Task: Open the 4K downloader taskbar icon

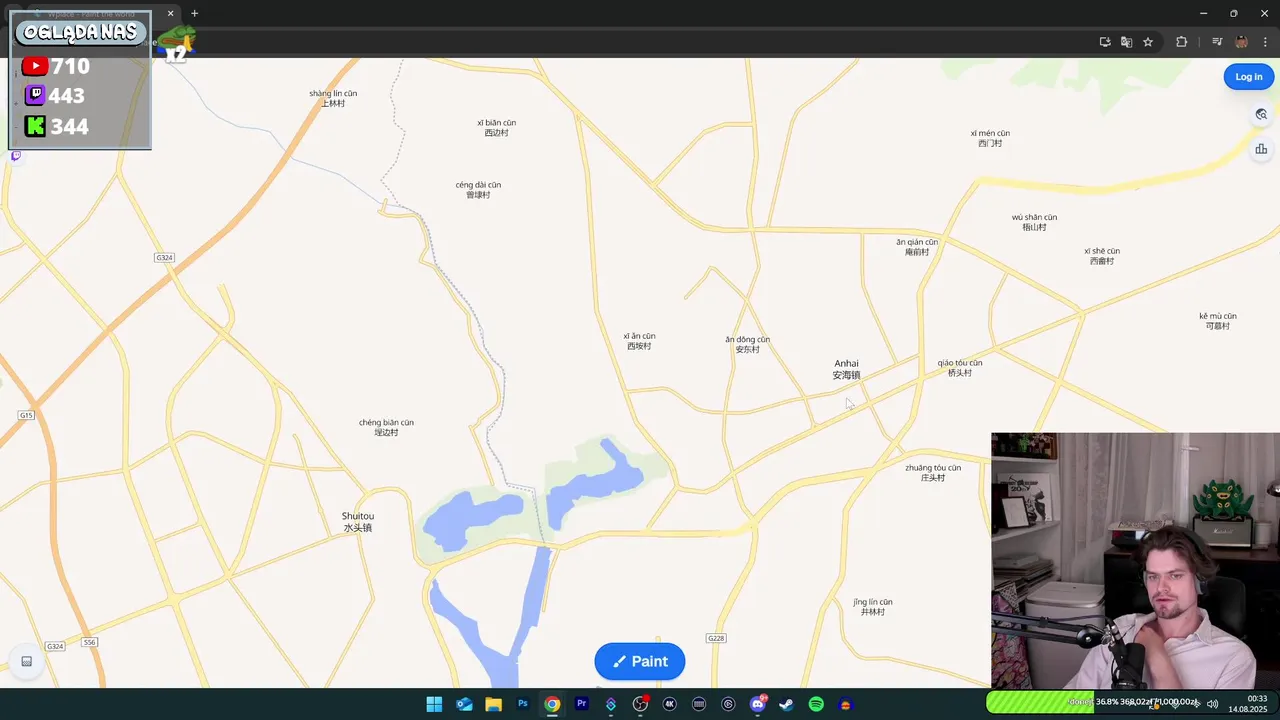Action: [670, 704]
